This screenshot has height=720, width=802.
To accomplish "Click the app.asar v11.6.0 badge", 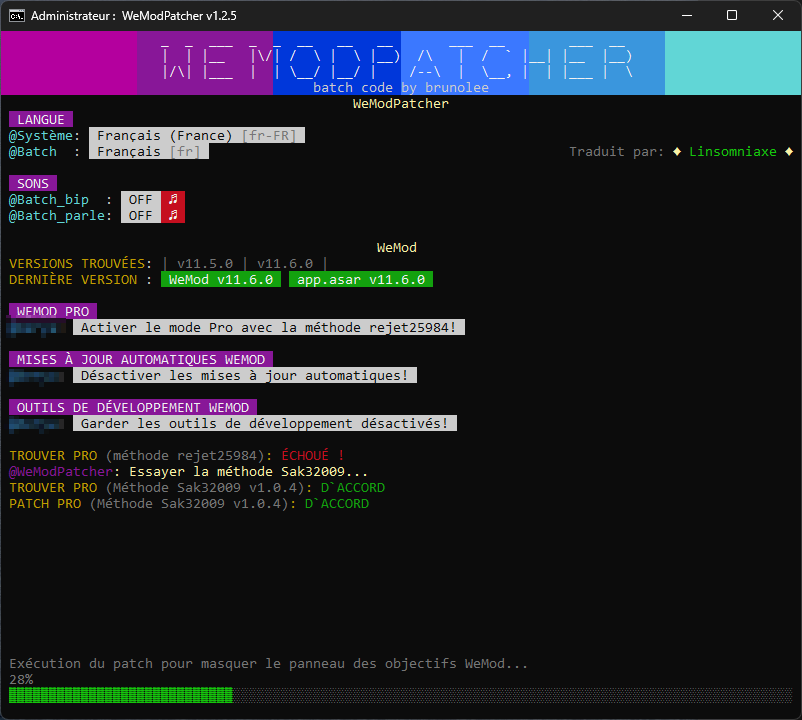I will pos(361,280).
